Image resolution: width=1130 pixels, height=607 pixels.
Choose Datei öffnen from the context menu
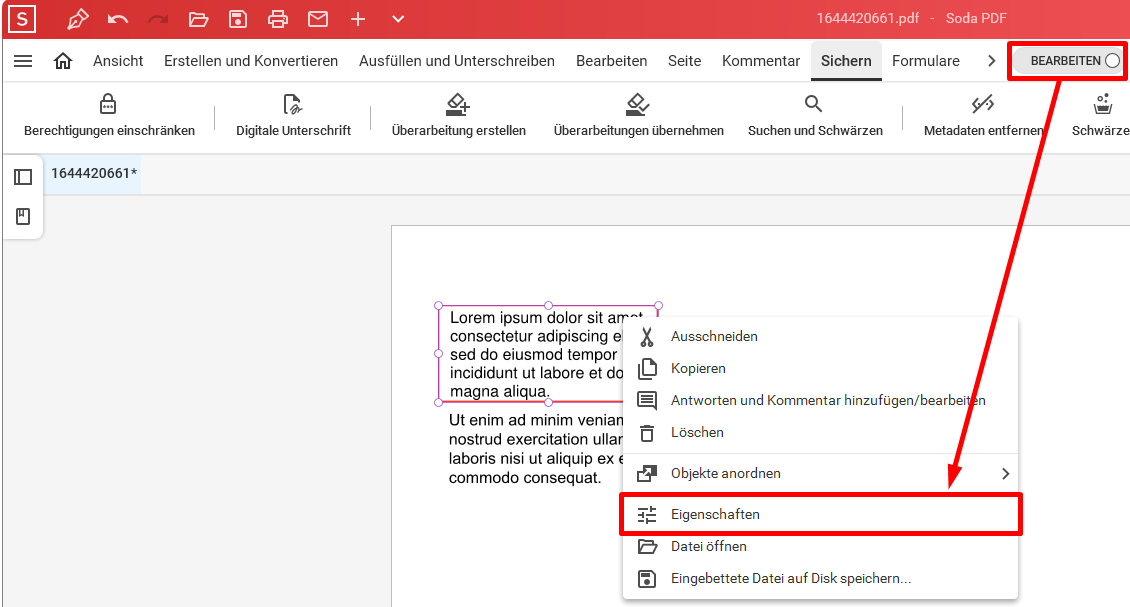[x=820, y=546]
